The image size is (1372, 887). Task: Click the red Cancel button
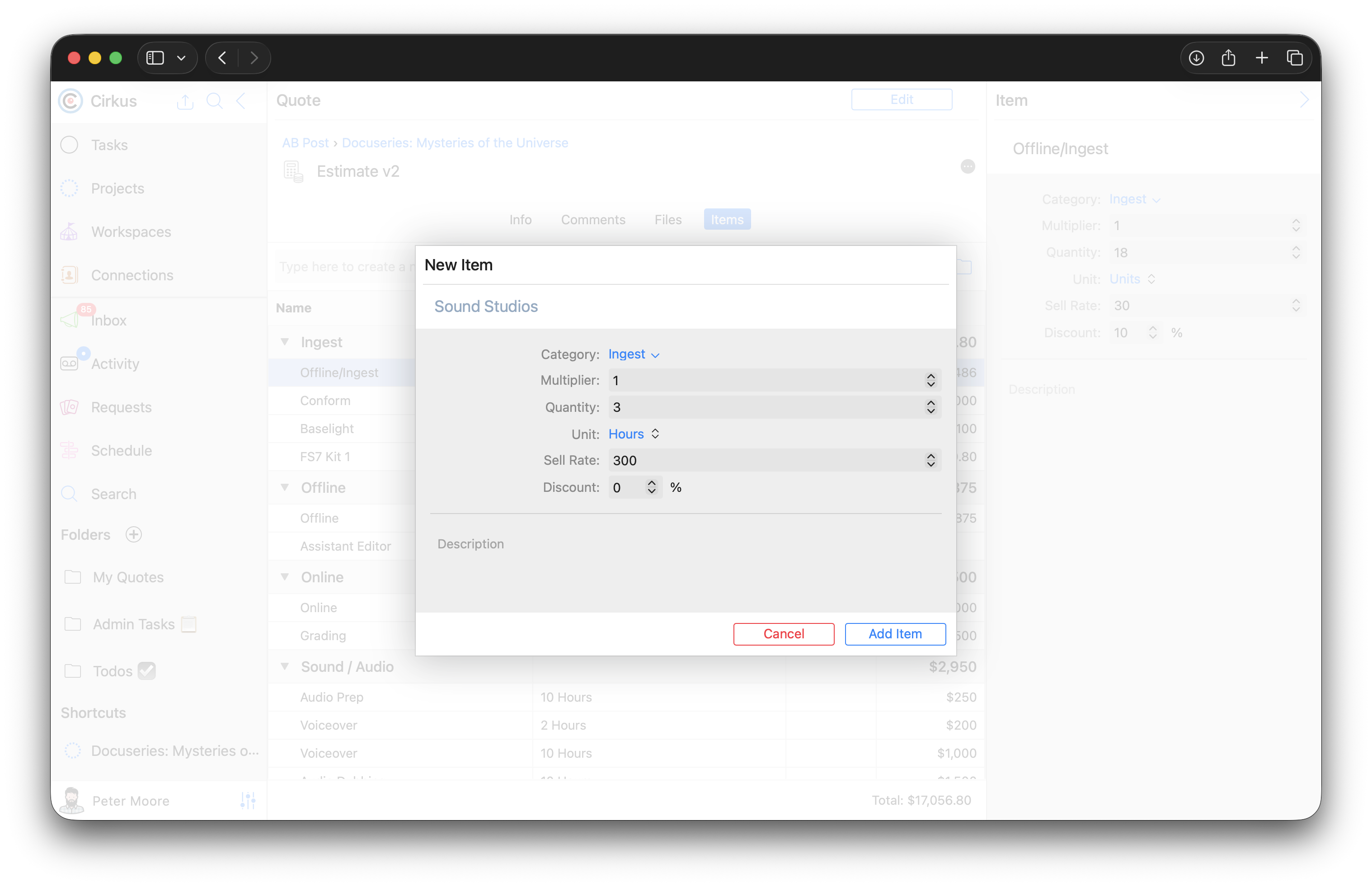coord(783,633)
